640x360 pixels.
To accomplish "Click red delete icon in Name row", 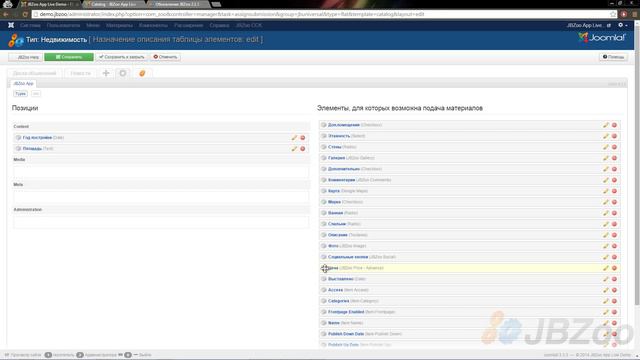I will (614, 323).
